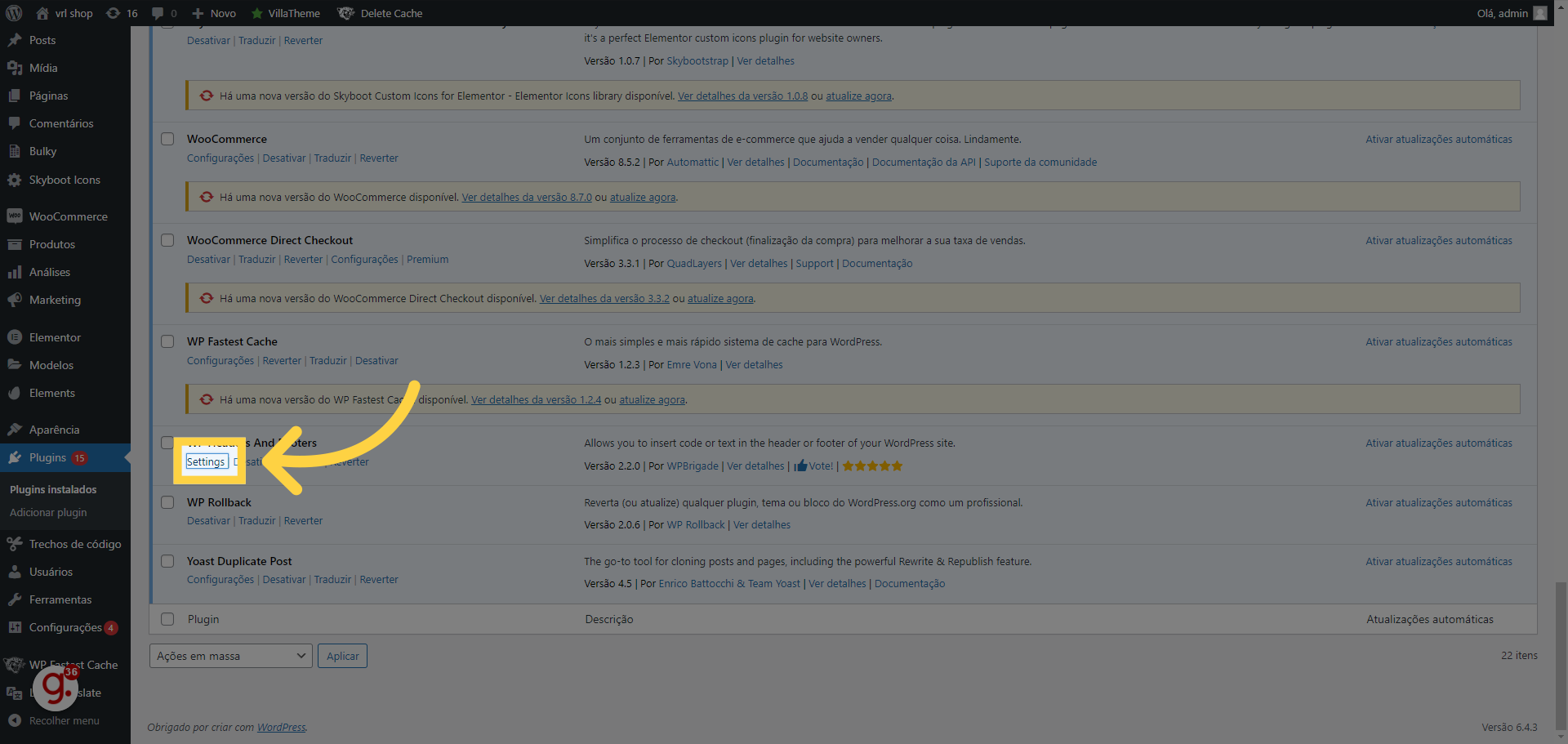This screenshot has width=1568, height=744.
Task: Click Reverter under WP Fastest Cache
Action: [282, 360]
